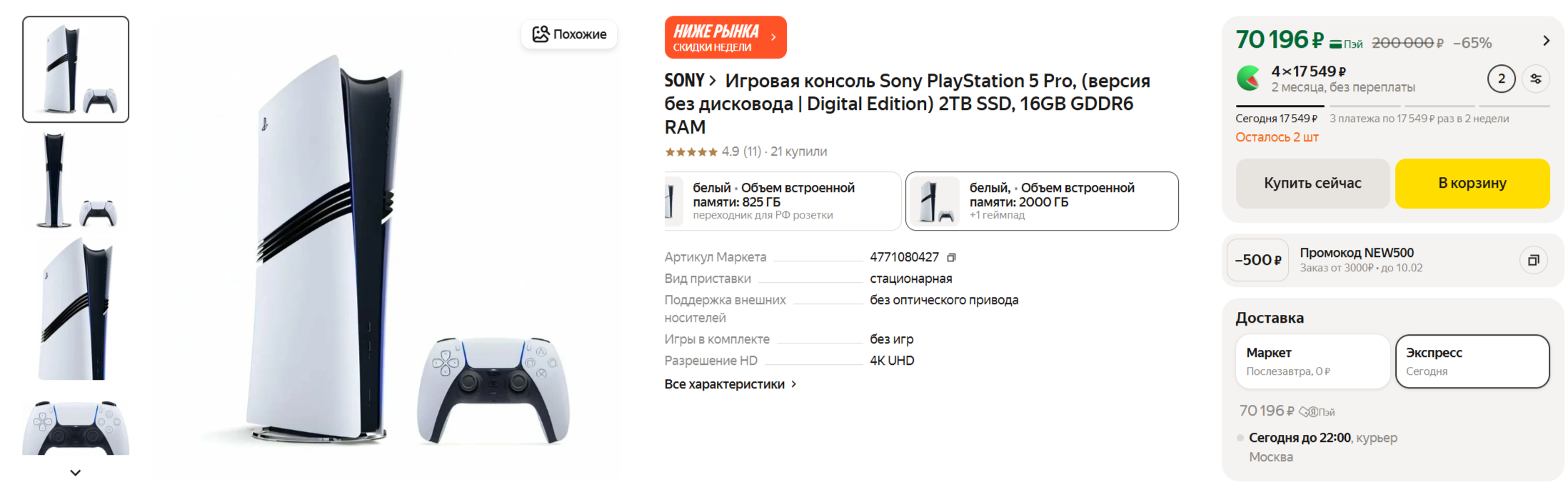Open similar items via Похожие button
This screenshot has height=482, width=1568.
click(x=569, y=34)
